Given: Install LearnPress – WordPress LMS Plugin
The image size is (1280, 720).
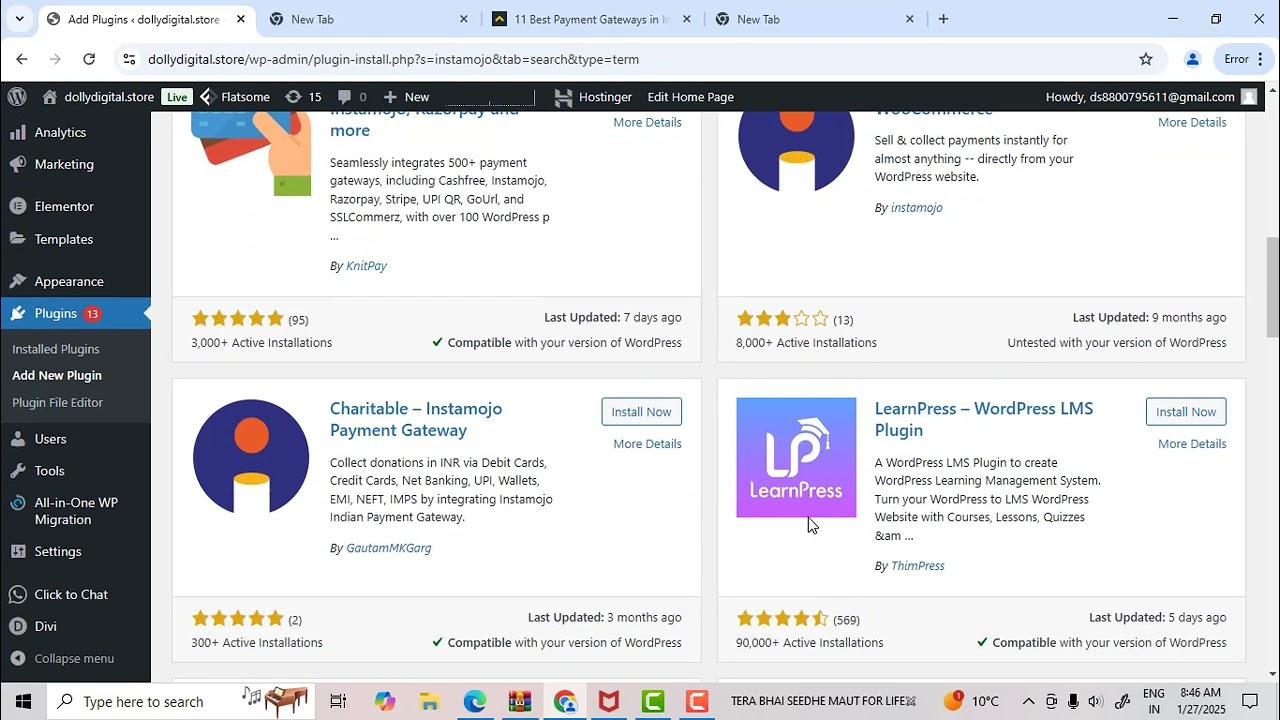Looking at the screenshot, I should point(1186,412).
